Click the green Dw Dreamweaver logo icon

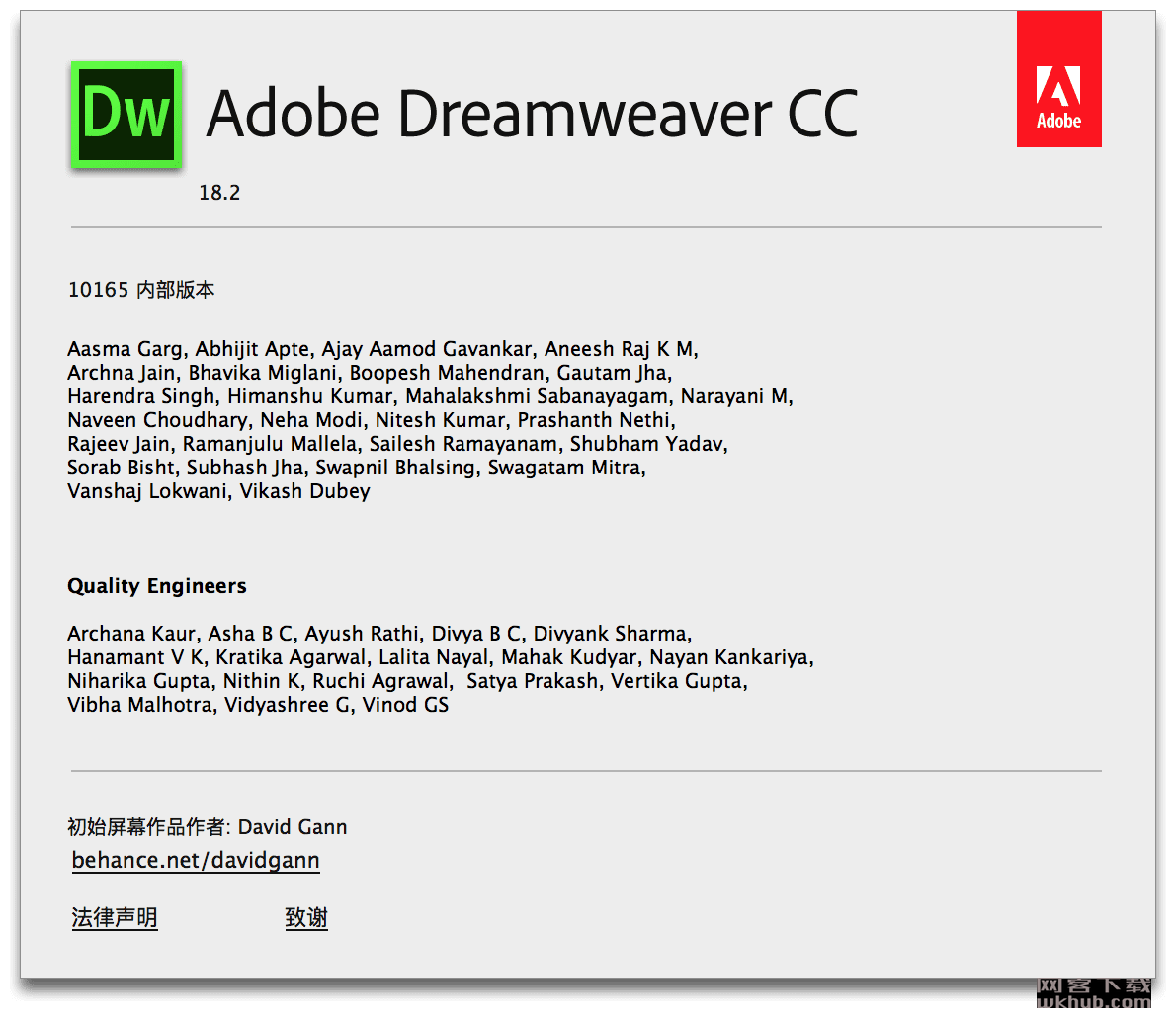click(x=126, y=114)
